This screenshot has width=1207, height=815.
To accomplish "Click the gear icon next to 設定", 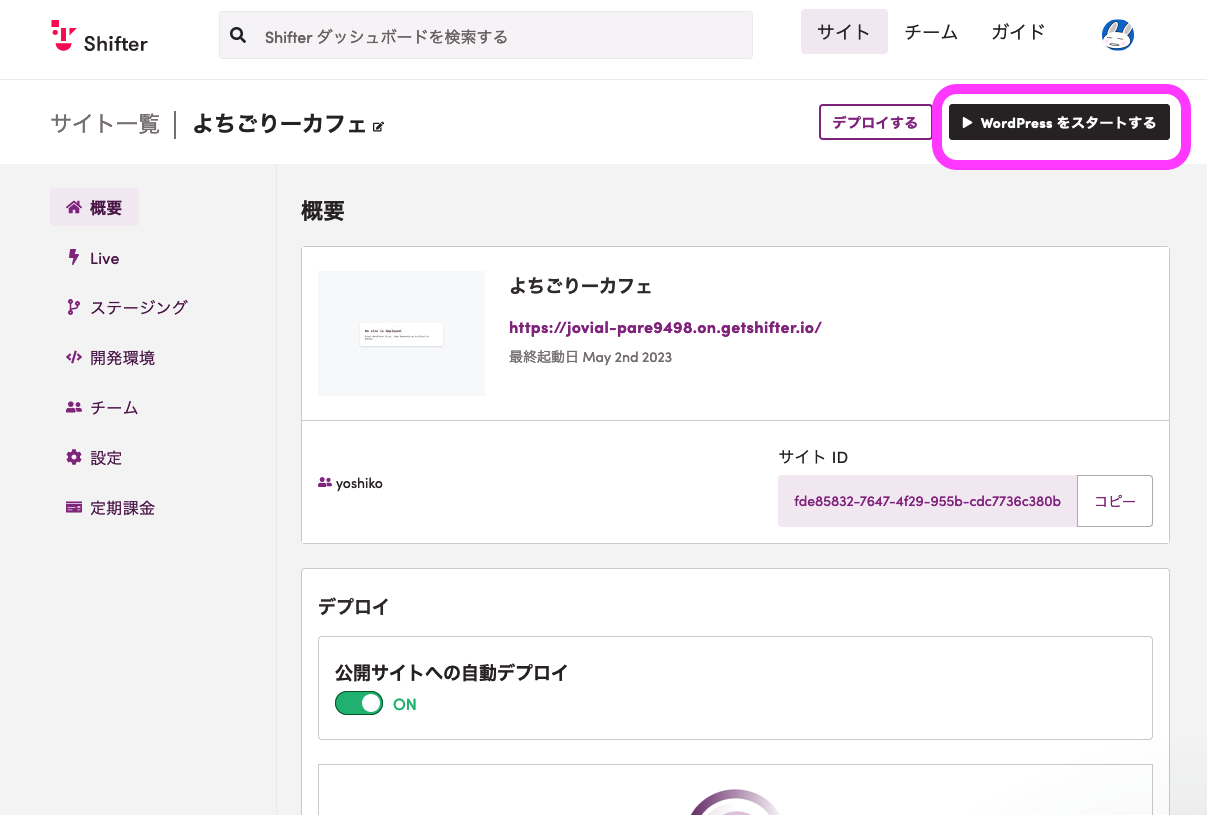I will [x=73, y=458].
